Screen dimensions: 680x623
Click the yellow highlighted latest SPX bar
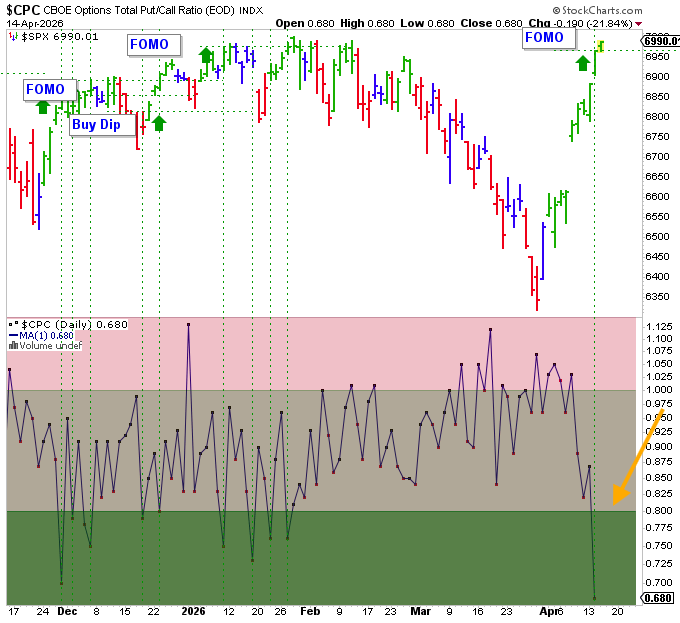point(601,46)
